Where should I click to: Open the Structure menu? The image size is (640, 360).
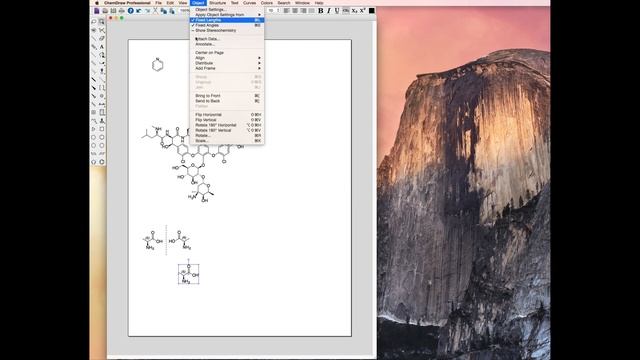click(x=218, y=3)
